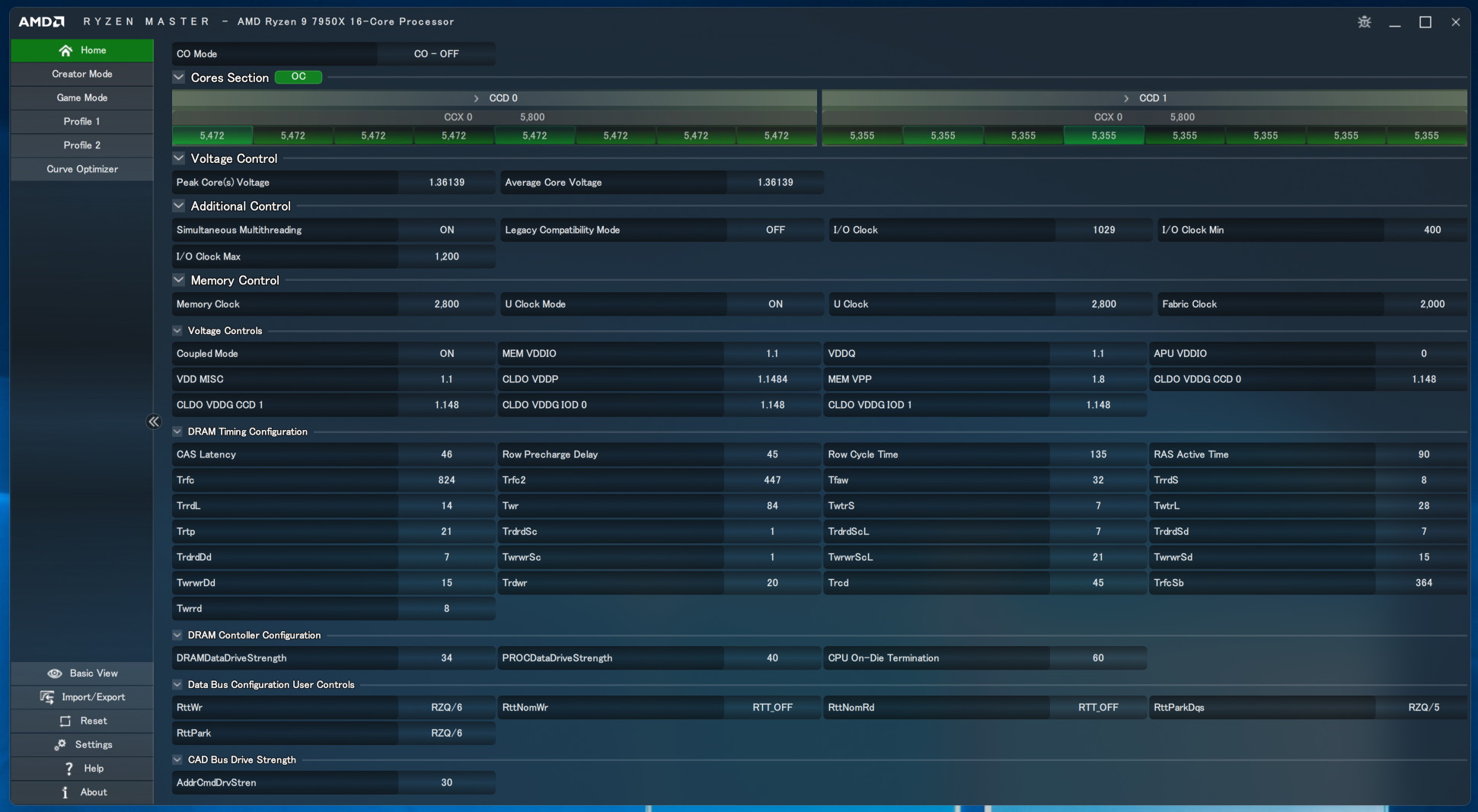Click the Home house icon in sidebar

65,50
